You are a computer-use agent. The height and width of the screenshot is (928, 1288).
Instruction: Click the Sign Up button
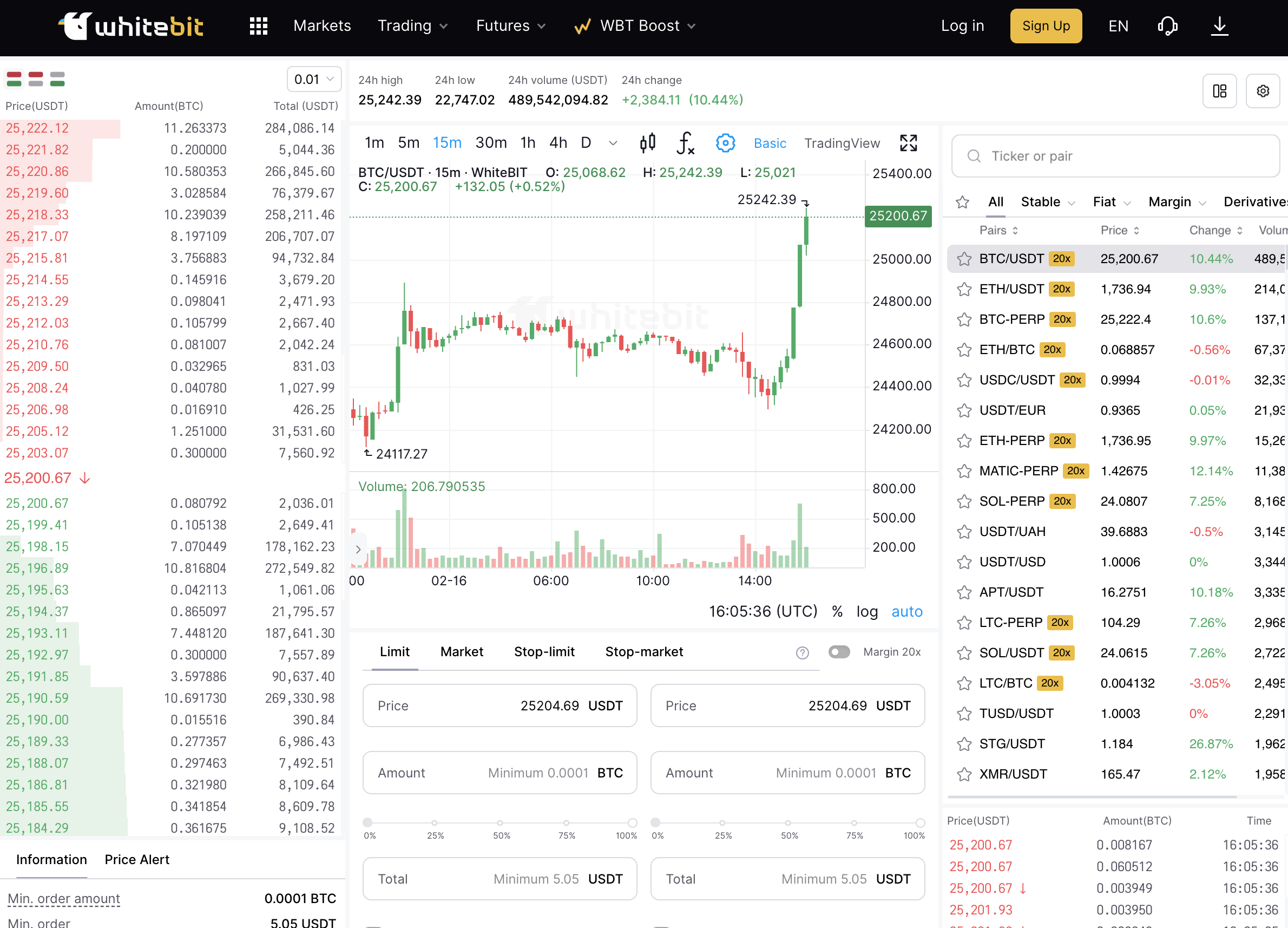coord(1046,25)
